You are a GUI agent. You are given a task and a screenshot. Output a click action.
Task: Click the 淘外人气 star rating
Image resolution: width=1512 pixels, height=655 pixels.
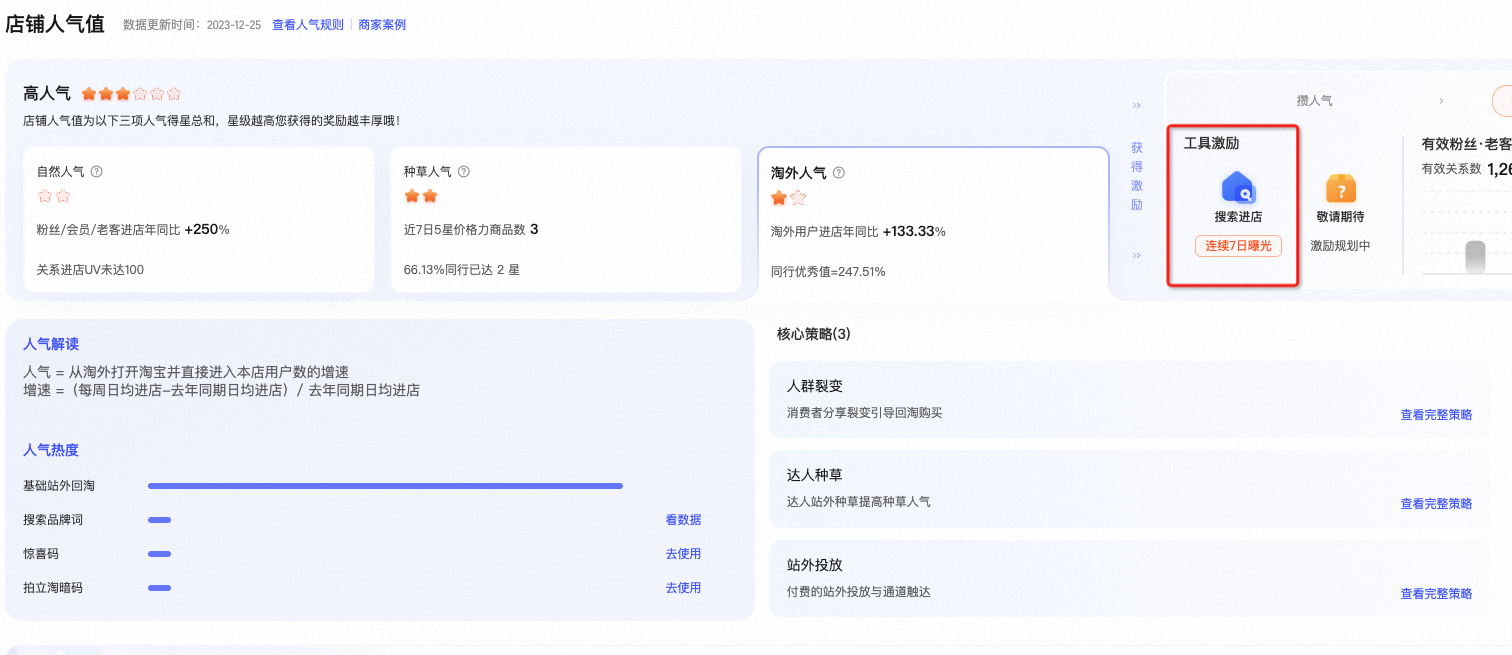pos(788,198)
